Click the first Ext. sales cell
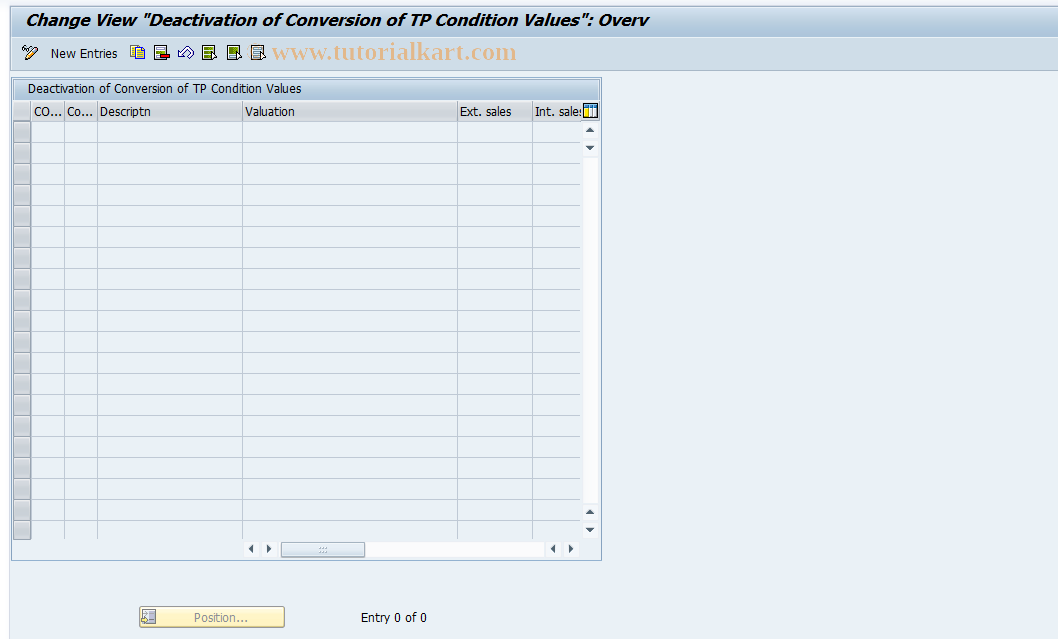 click(x=495, y=132)
